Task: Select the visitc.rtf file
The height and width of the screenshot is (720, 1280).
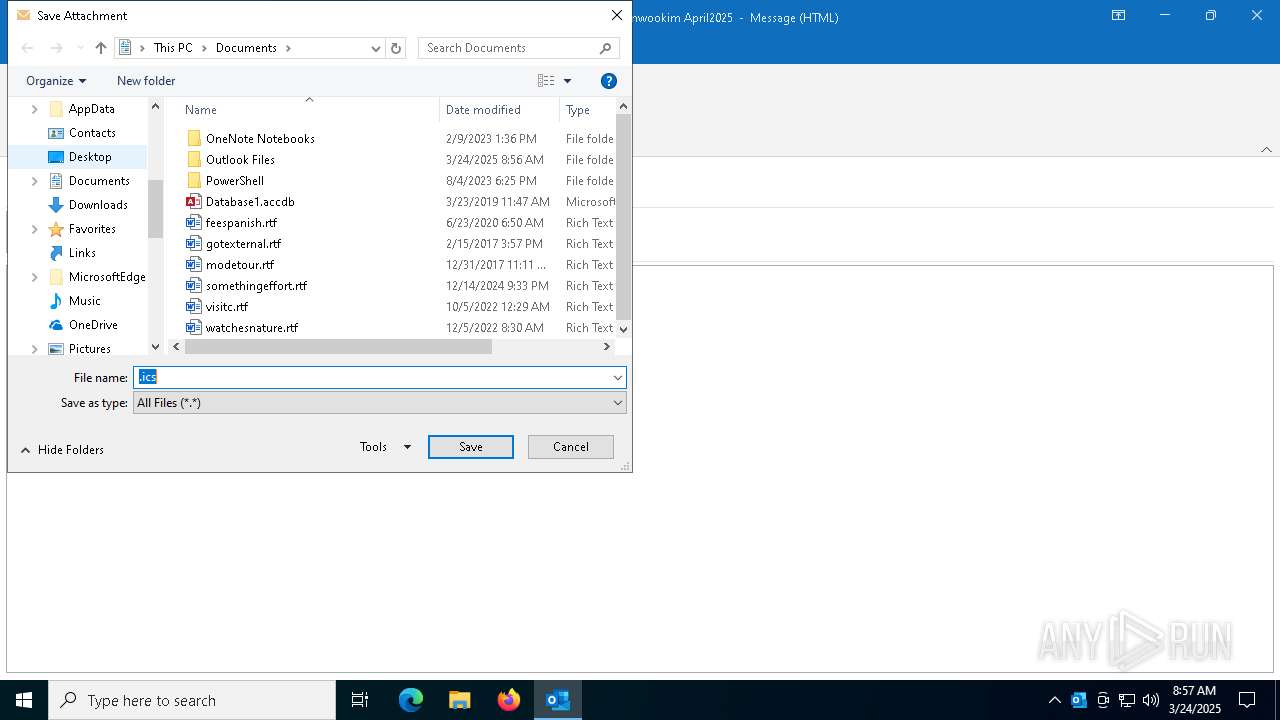Action: (x=227, y=307)
